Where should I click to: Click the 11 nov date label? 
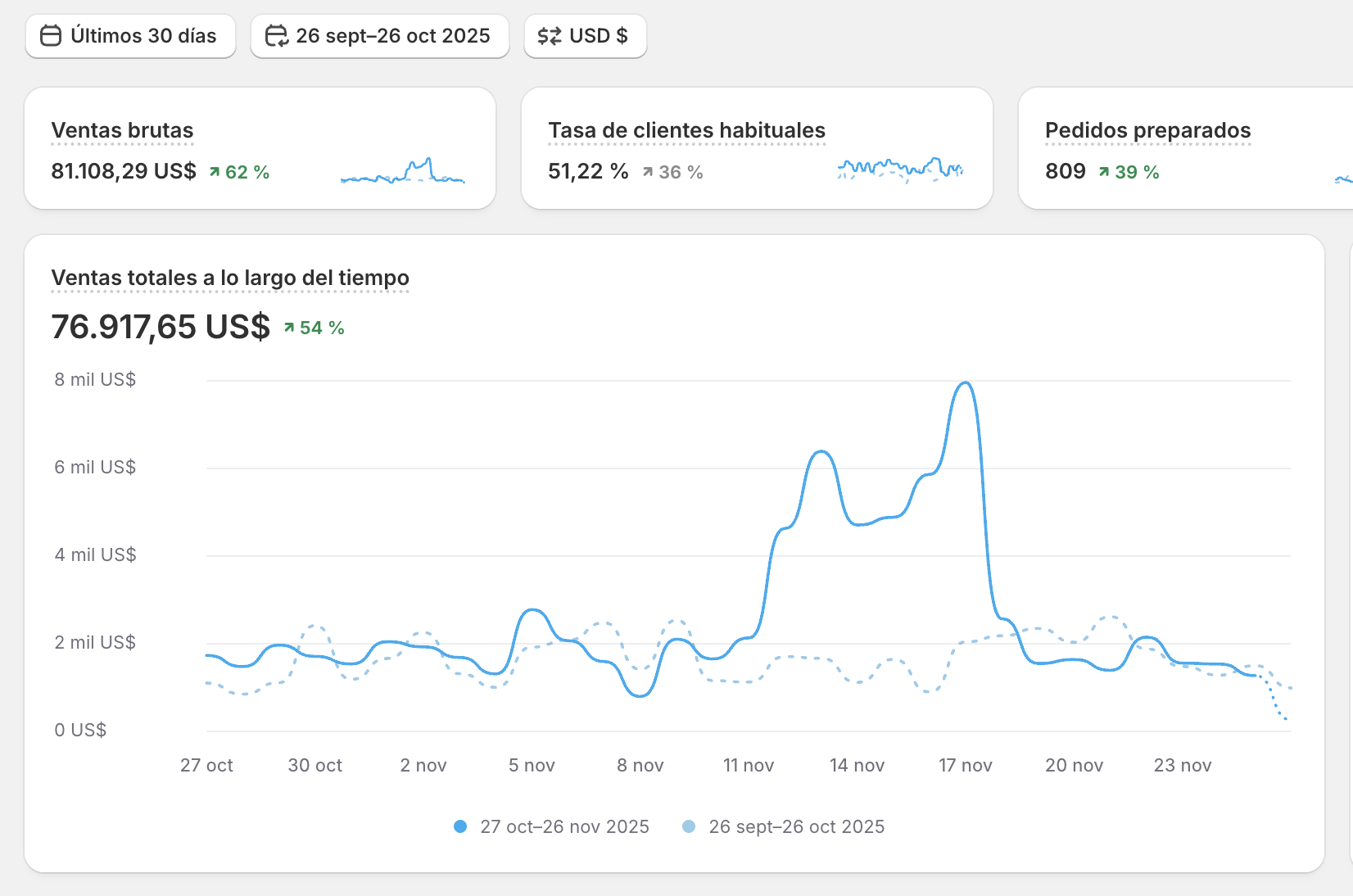[749, 765]
